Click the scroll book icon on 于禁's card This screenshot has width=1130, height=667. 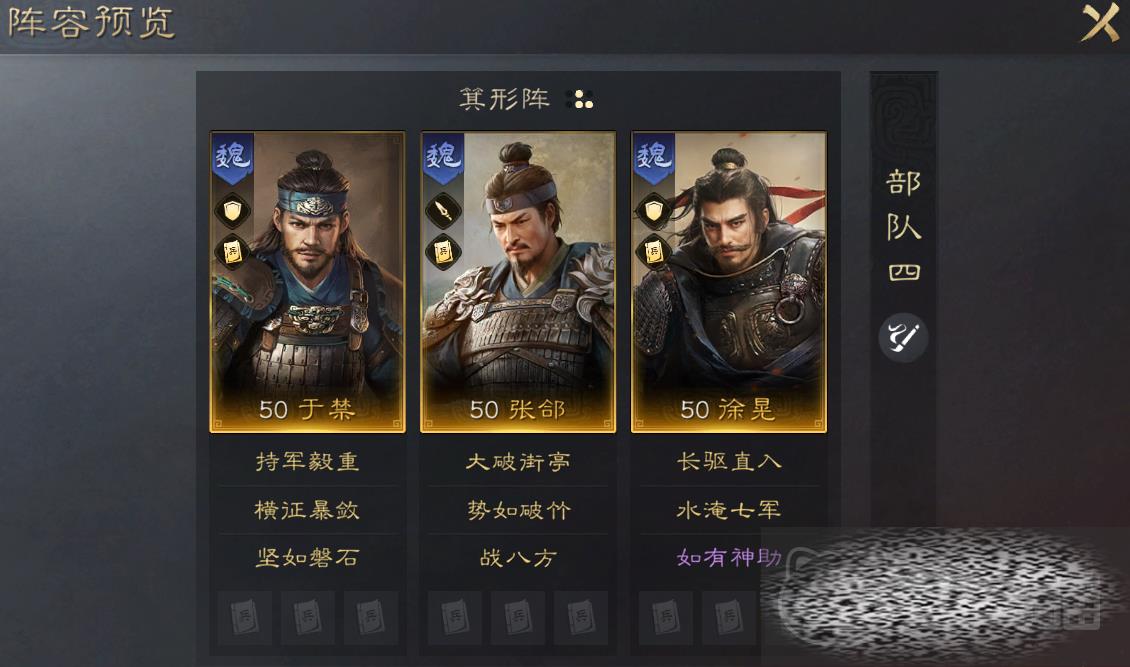tap(232, 252)
